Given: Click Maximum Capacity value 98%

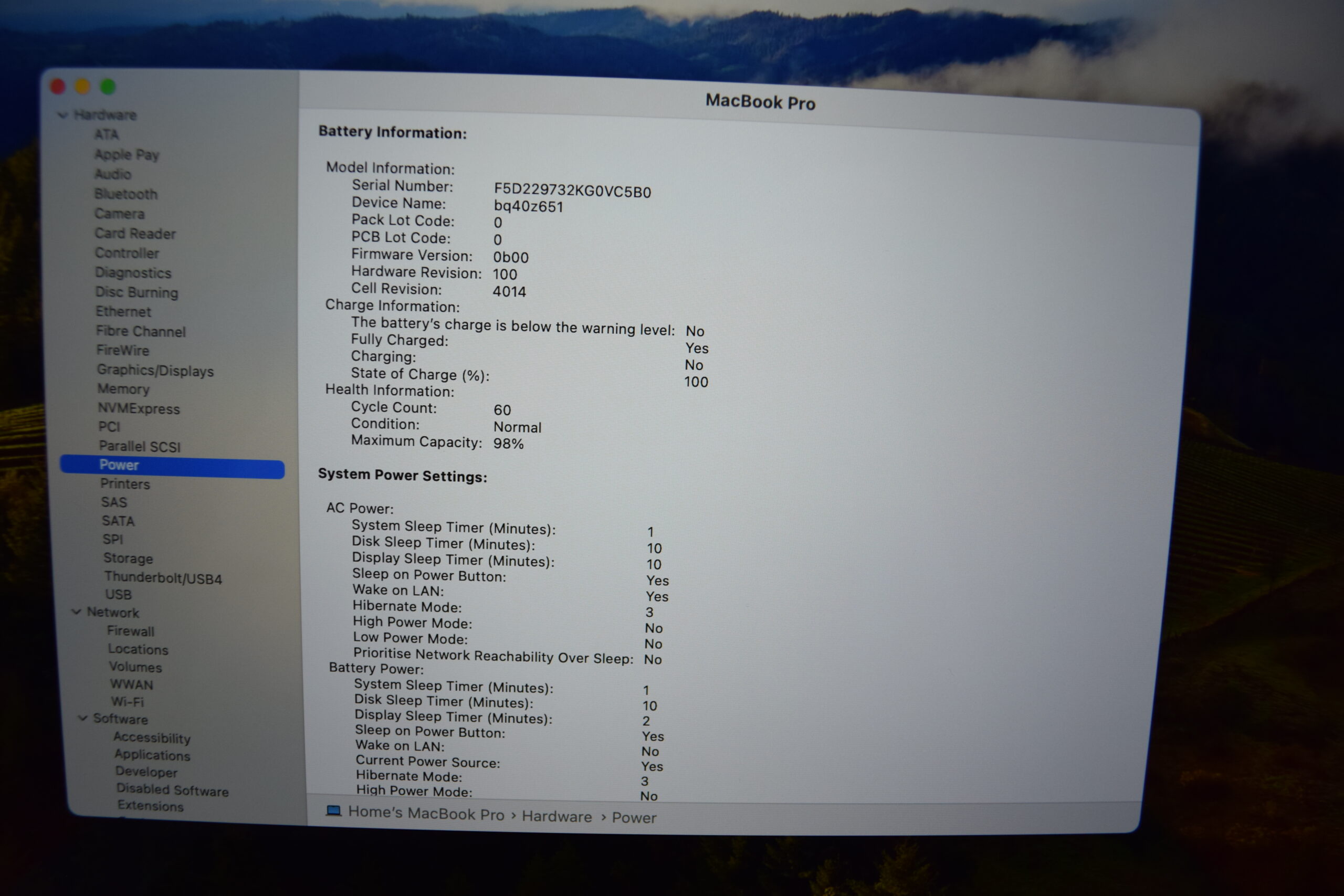Looking at the screenshot, I should pos(509,444).
